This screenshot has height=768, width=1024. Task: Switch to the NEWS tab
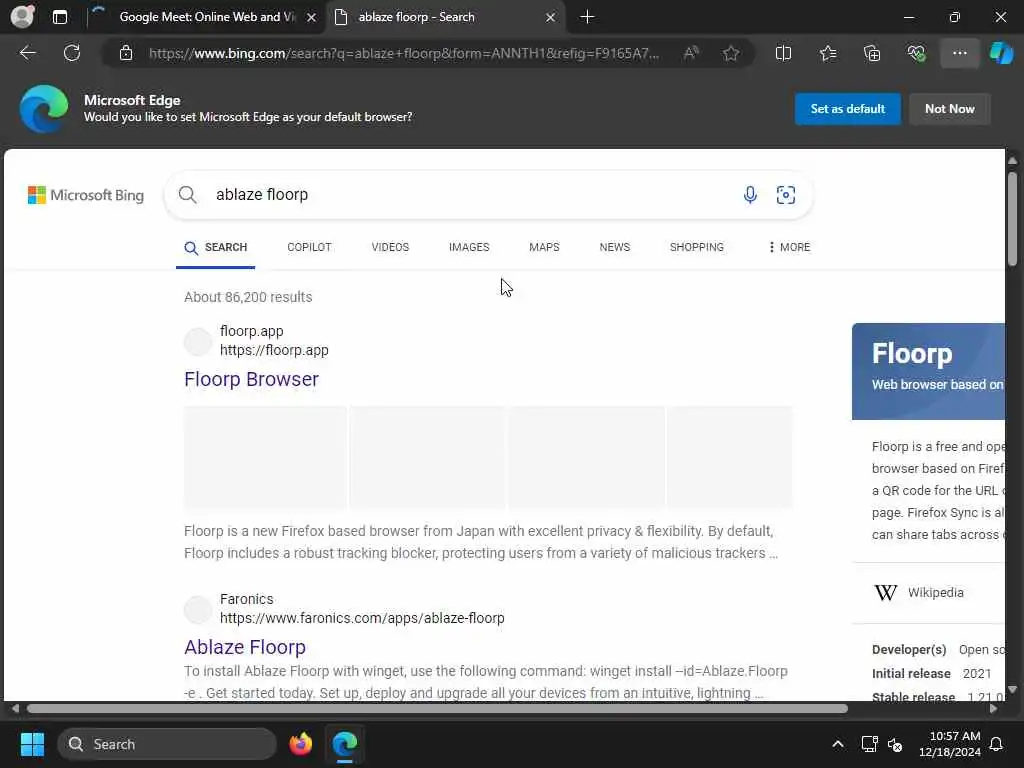point(615,248)
